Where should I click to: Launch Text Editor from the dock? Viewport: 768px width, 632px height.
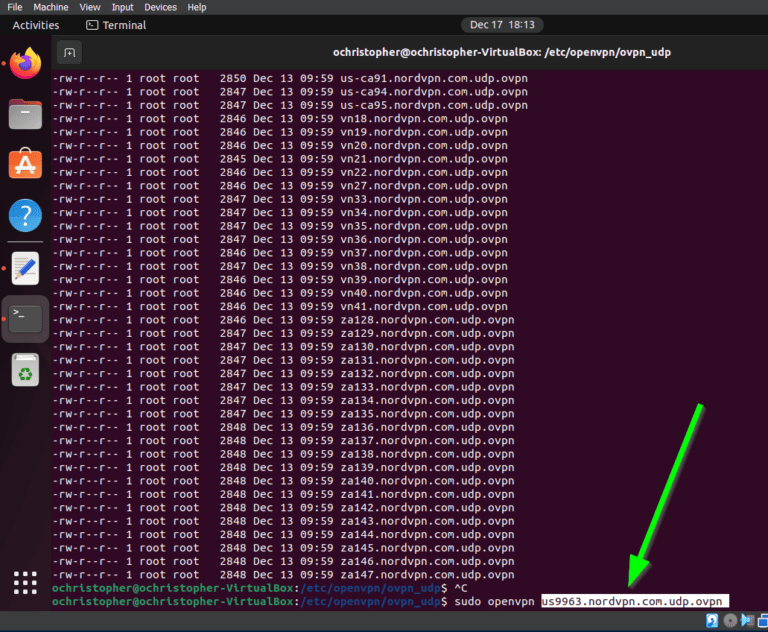pyautogui.click(x=26, y=267)
